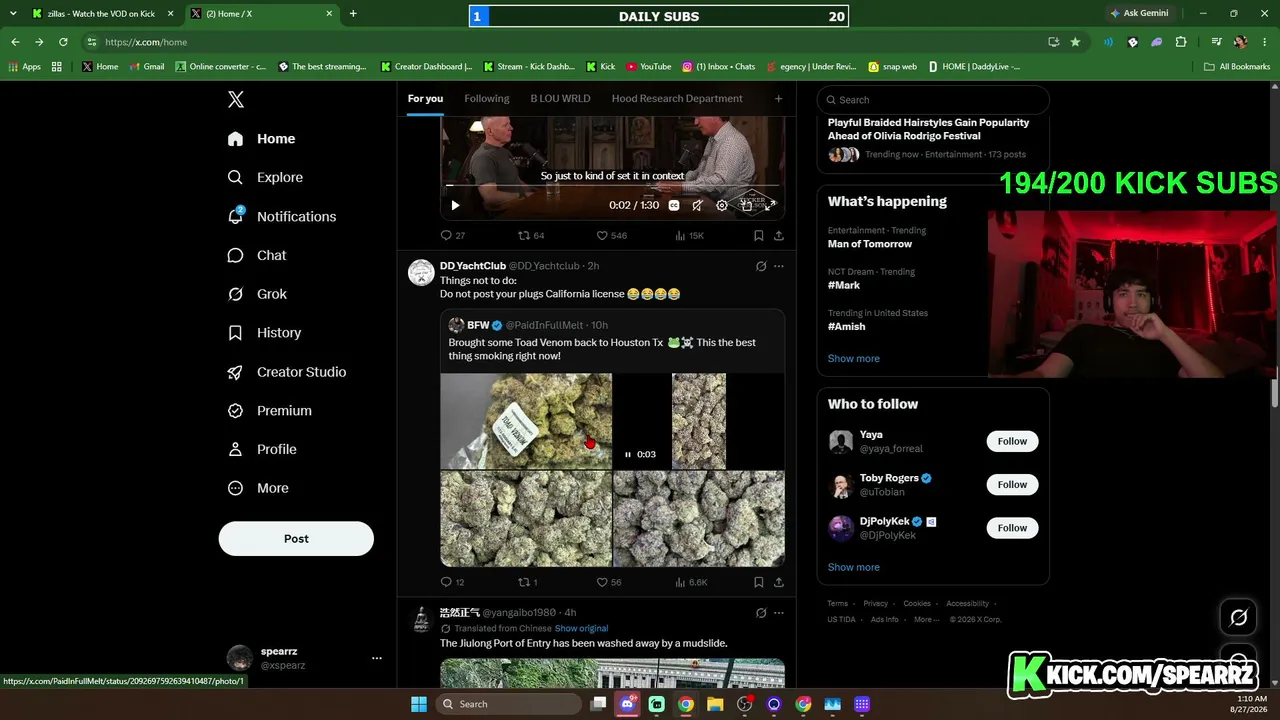Open Grok actions on yangaibo1980 post

point(761,612)
